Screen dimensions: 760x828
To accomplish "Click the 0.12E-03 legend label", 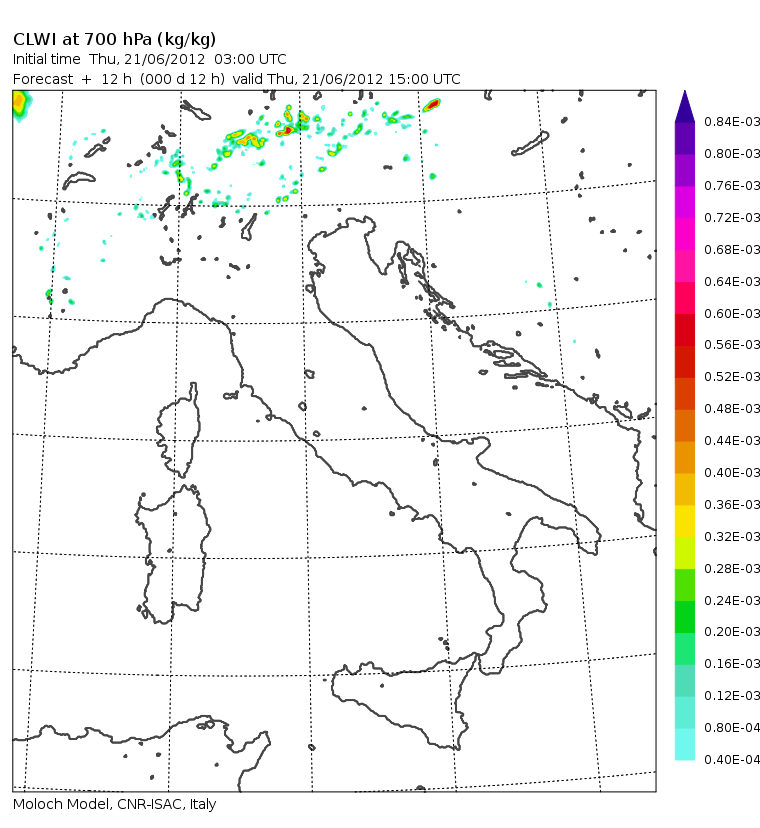I will [732, 695].
